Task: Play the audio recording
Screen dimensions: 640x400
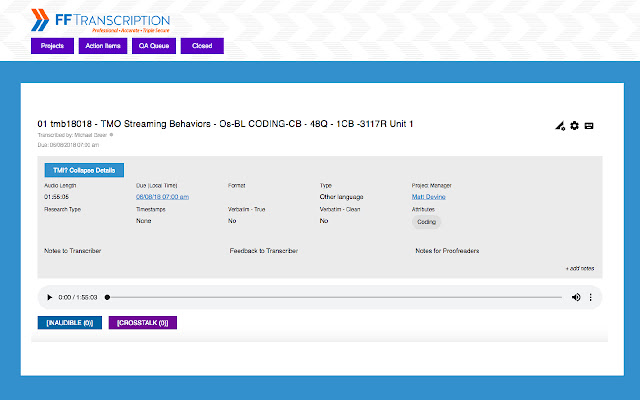Action: tap(49, 297)
